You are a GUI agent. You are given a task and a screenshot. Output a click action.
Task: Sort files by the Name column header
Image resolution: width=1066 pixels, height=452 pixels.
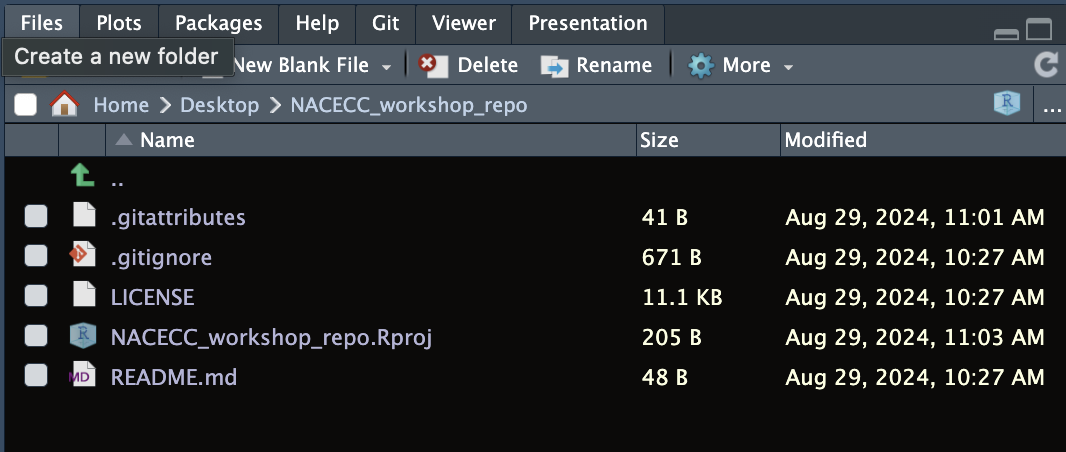tap(166, 140)
